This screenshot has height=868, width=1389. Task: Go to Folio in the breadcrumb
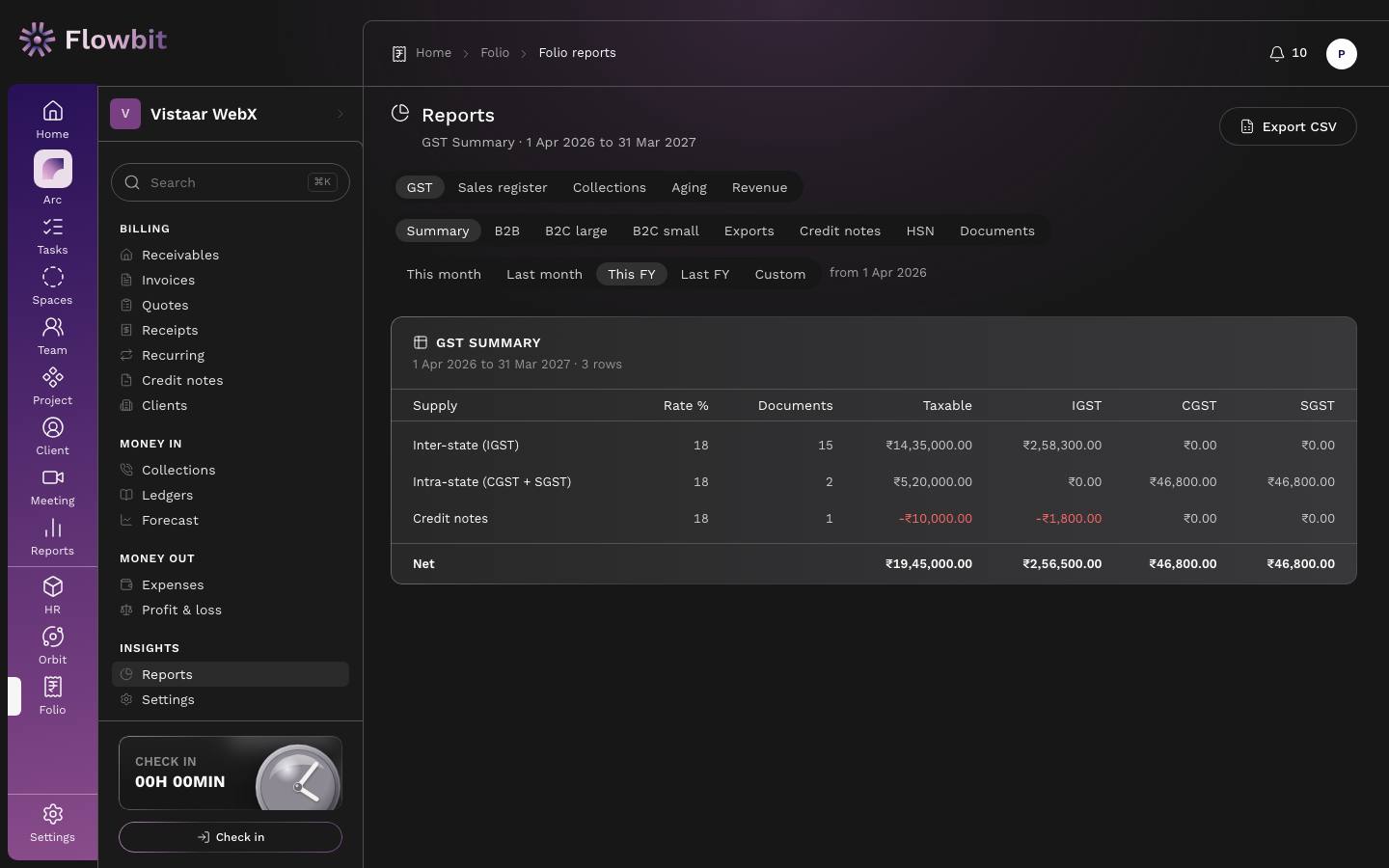pos(495,53)
